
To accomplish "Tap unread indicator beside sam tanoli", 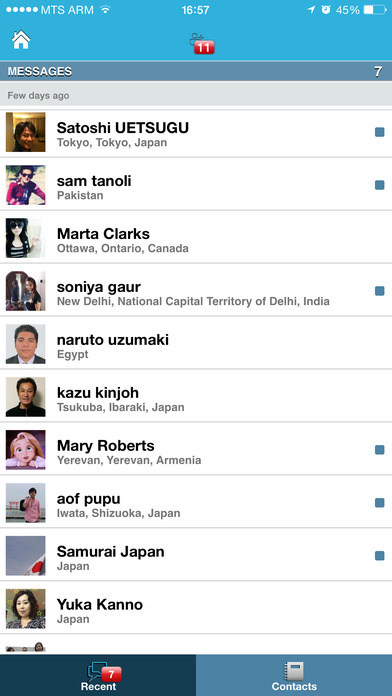I will pos(380,185).
